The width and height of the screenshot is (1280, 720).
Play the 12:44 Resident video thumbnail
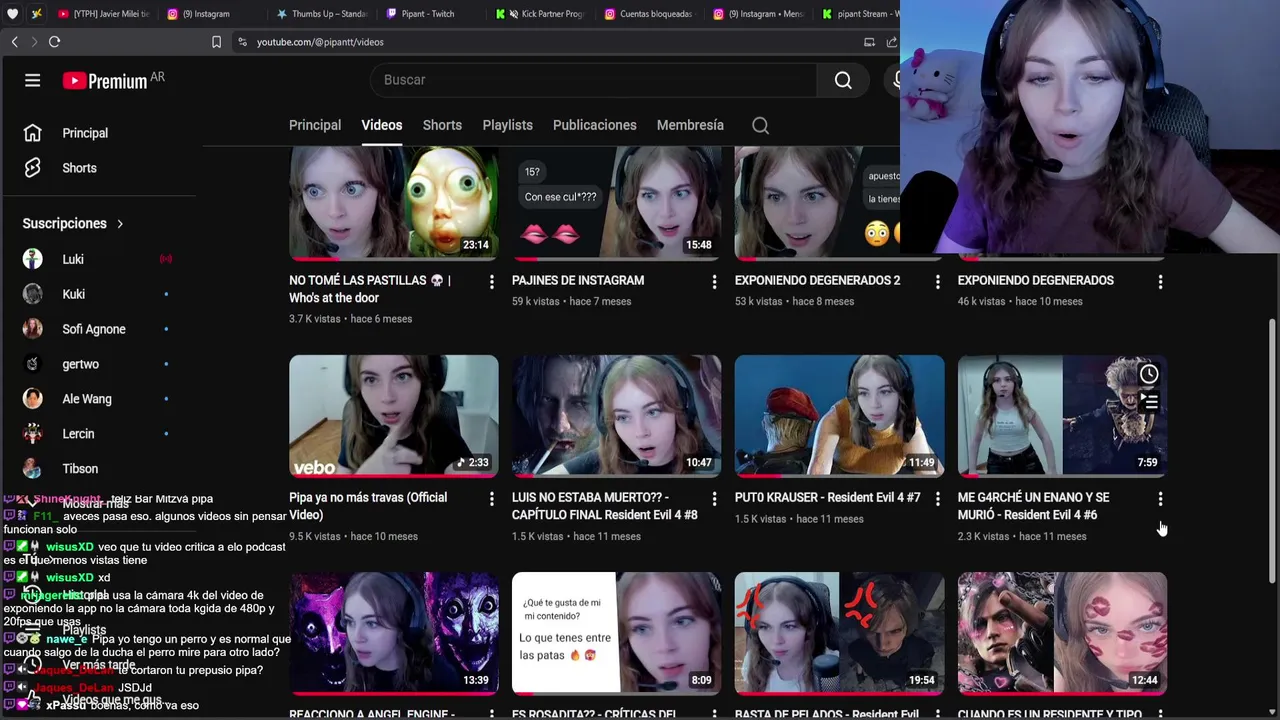(1063, 633)
